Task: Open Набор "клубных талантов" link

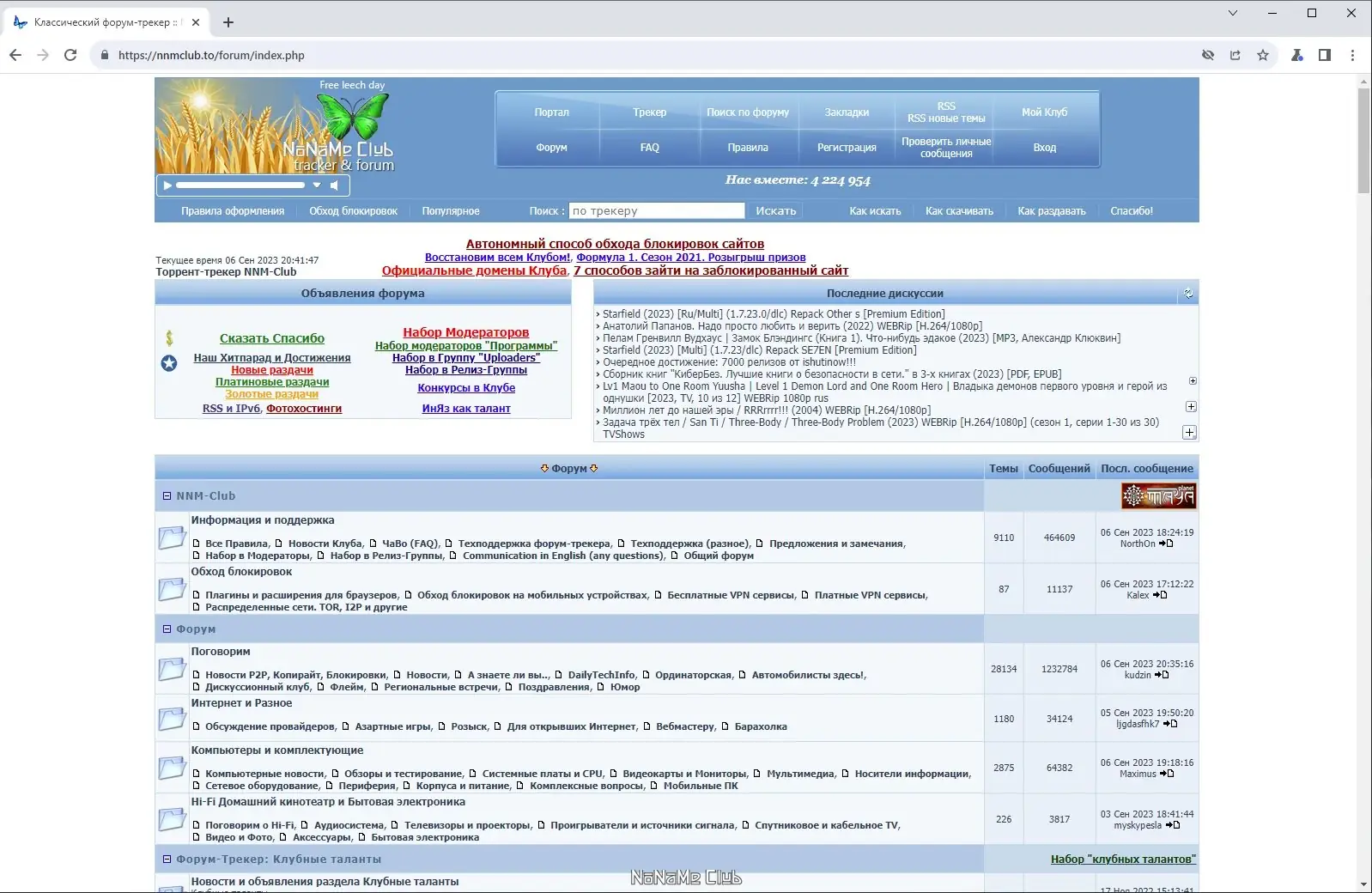Action: tap(1123, 859)
